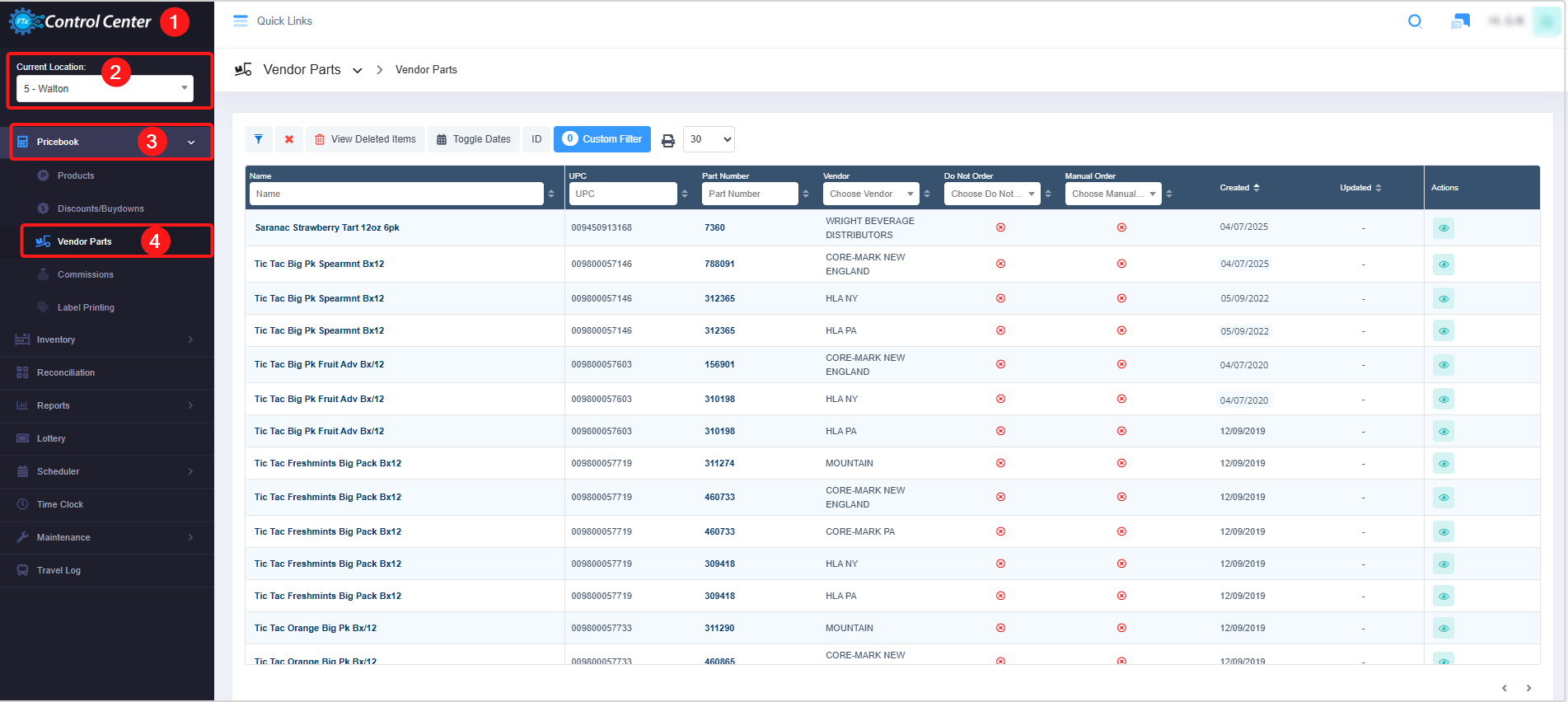1568x702 pixels.
Task: Open Discounts/Buydowns in the sidebar
Action: [x=101, y=208]
